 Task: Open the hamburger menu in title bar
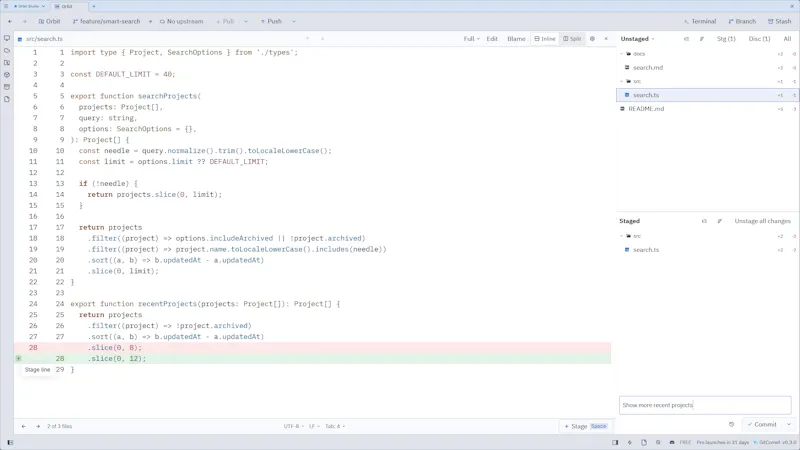coord(6,6)
